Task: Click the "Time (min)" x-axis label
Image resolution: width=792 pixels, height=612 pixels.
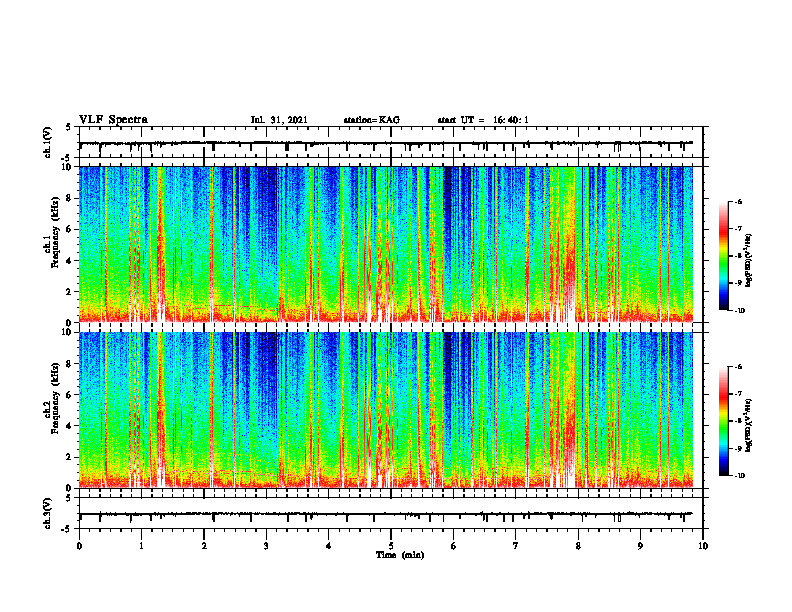Action: tap(400, 555)
